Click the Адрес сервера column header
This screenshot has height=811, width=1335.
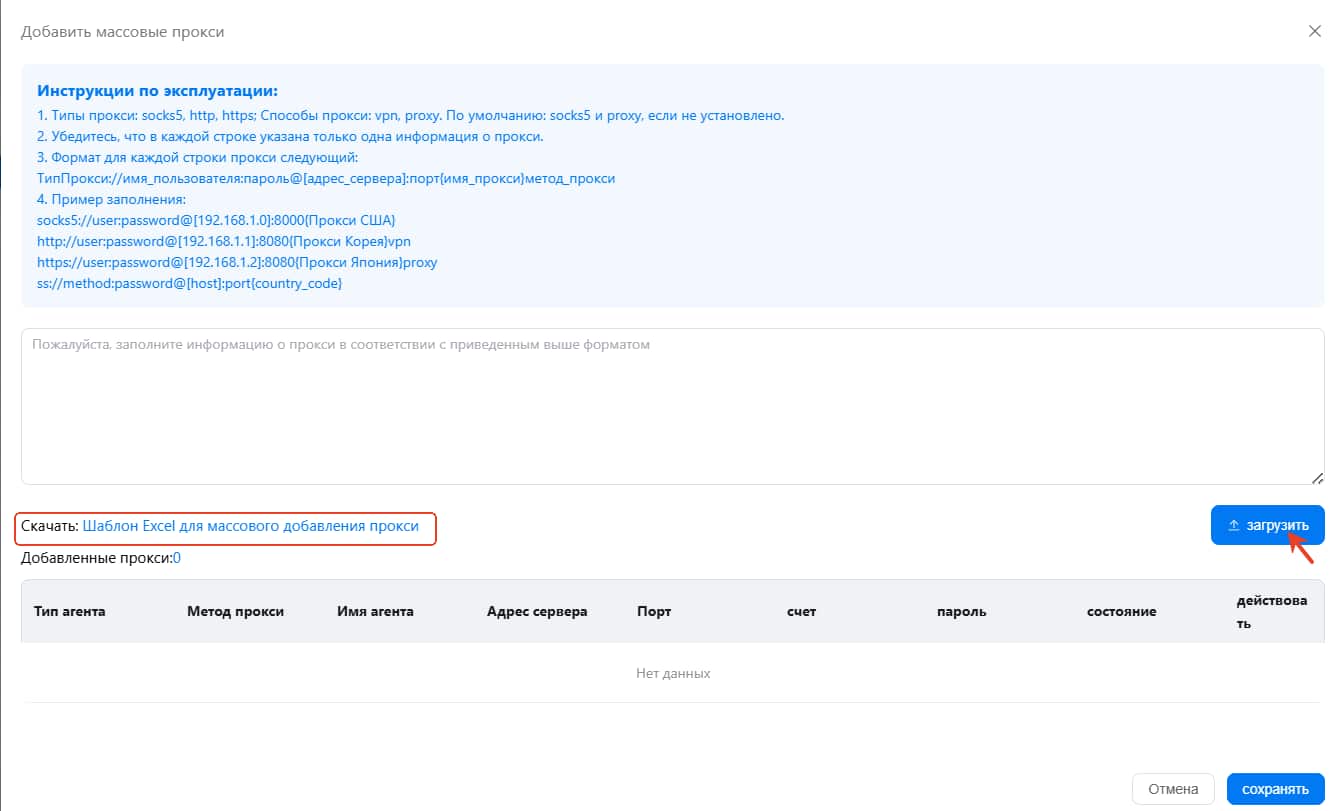pyautogui.click(x=537, y=611)
